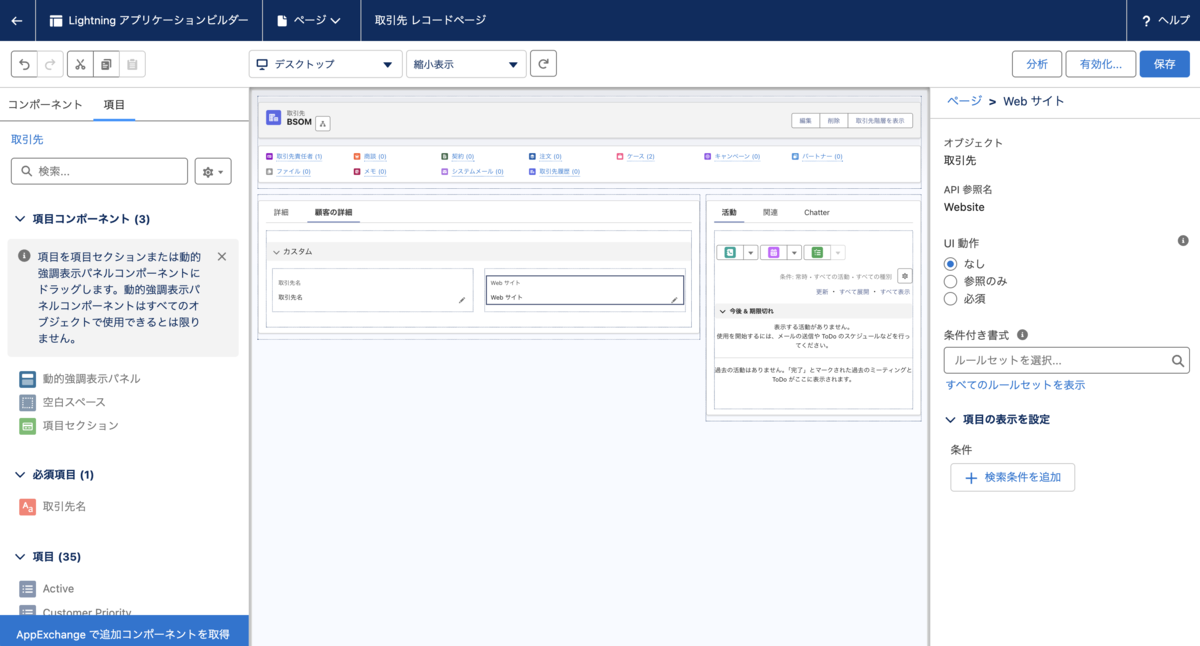Open the activity filter gear settings
The height and width of the screenshot is (646, 1200).
point(904,276)
